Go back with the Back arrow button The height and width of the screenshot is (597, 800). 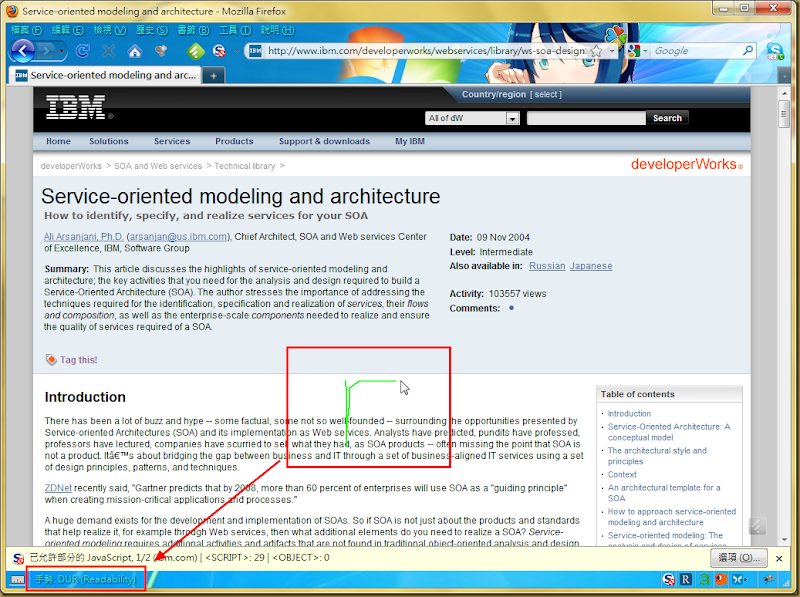tap(22, 51)
